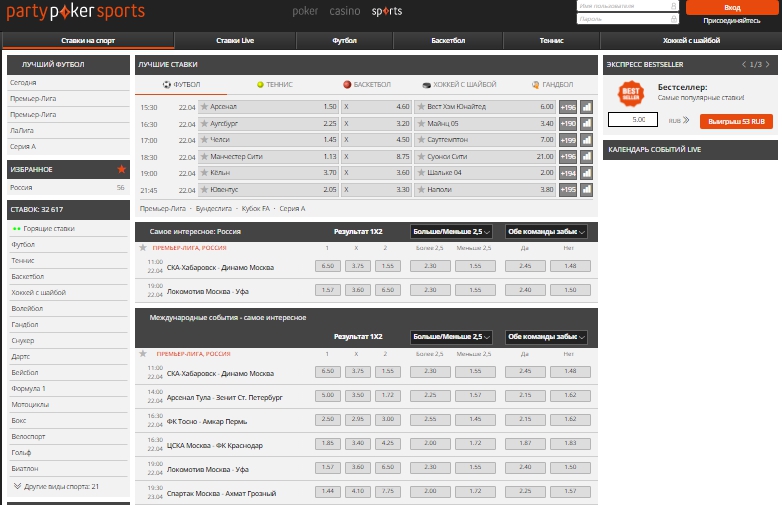Click the basketball icon in the БАСКЕТБОЛ tab
Viewport: 782px width, 505px height.
point(347,85)
